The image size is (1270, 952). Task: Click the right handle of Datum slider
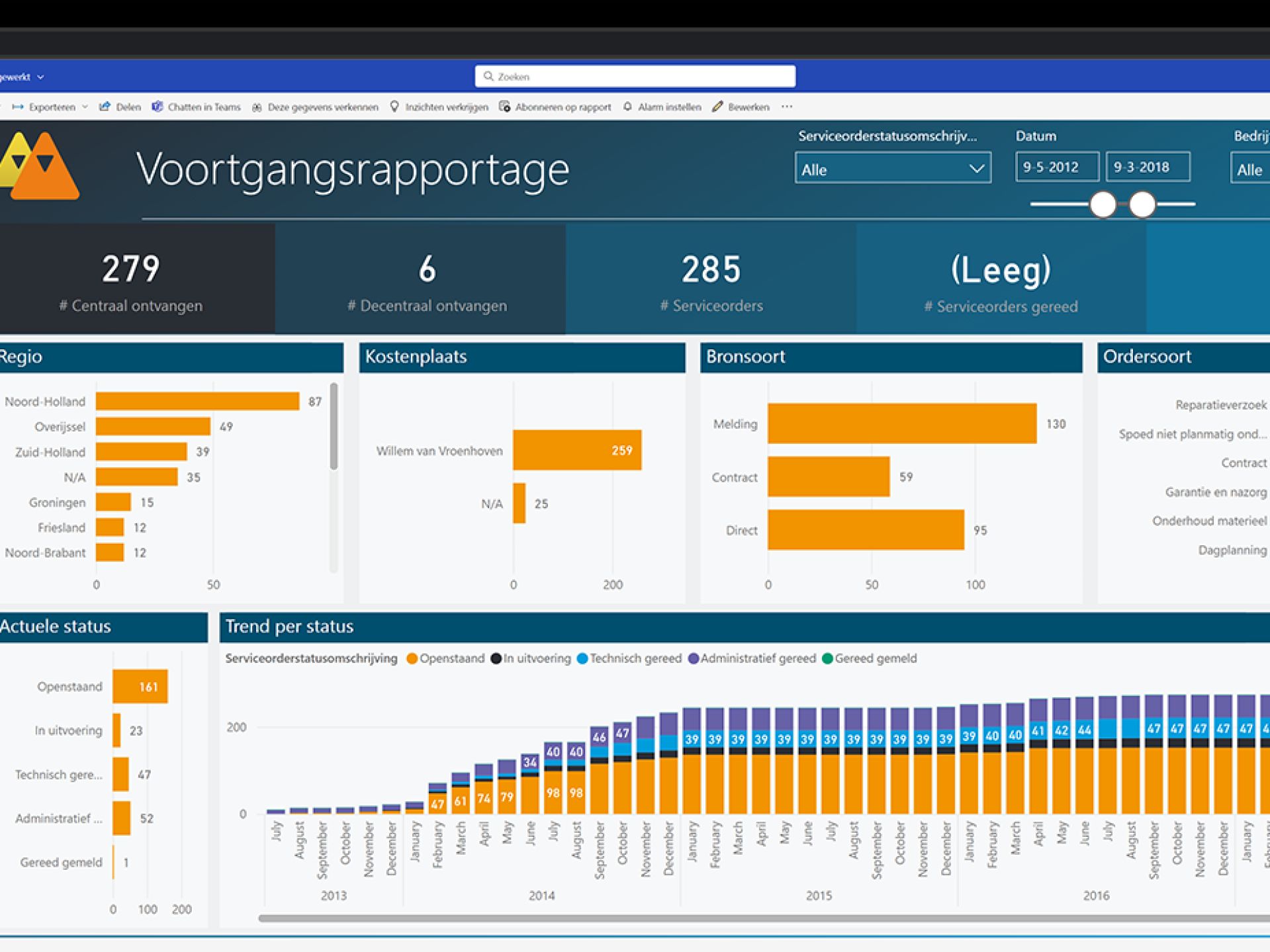tap(1142, 204)
